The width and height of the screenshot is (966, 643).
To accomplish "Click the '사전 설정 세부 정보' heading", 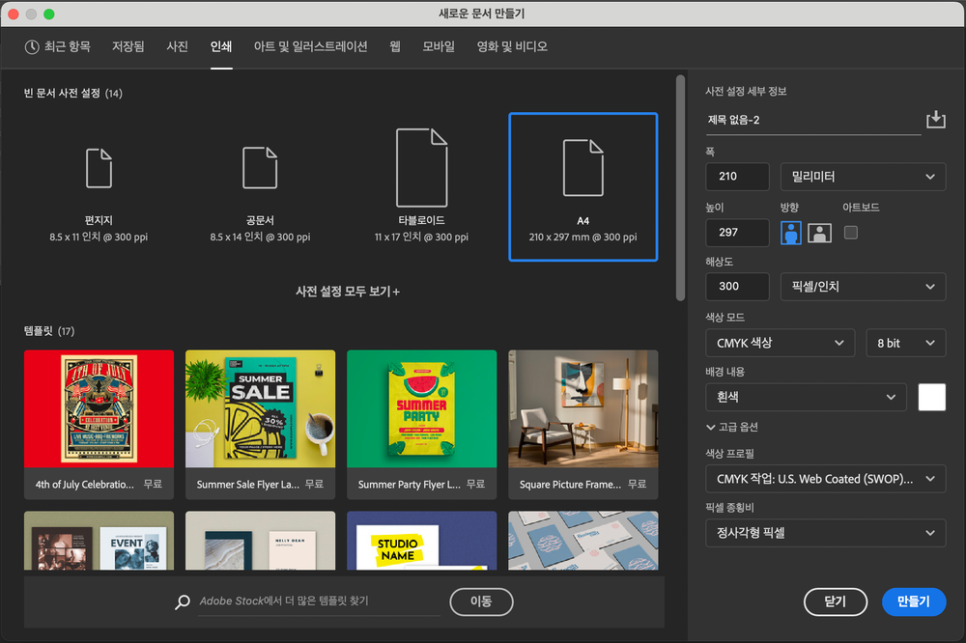I will coord(746,92).
